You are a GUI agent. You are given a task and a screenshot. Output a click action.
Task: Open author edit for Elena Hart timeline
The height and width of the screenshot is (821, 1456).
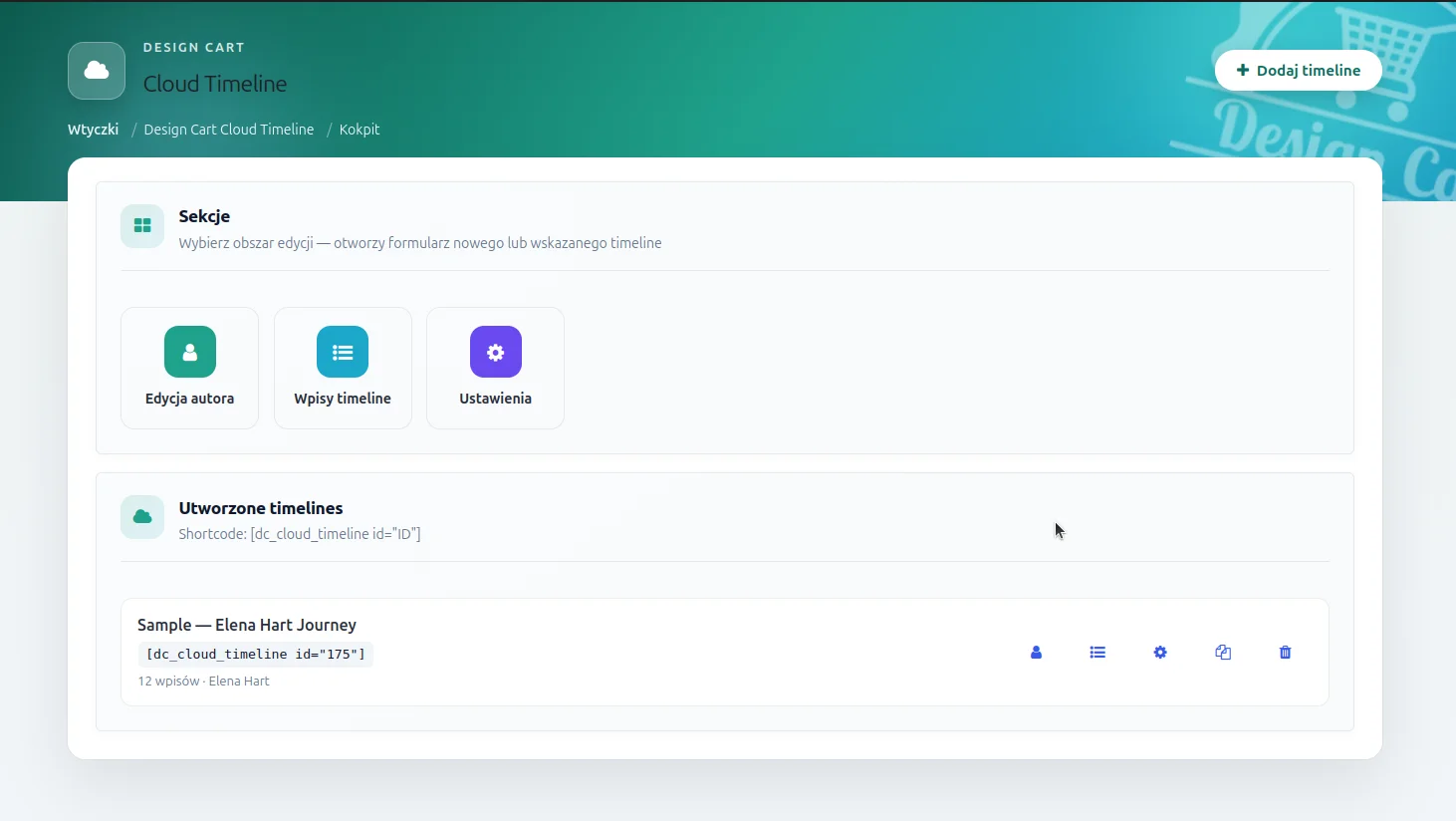[x=1036, y=653]
